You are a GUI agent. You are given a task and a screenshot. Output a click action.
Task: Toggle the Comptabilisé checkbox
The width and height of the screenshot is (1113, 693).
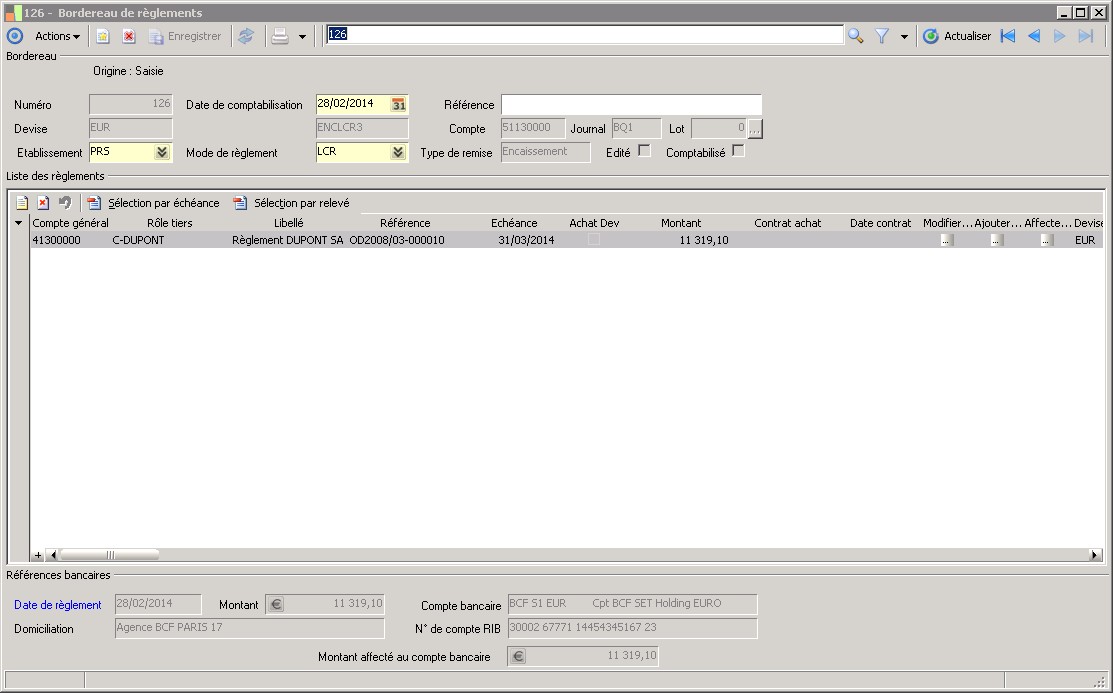738,151
